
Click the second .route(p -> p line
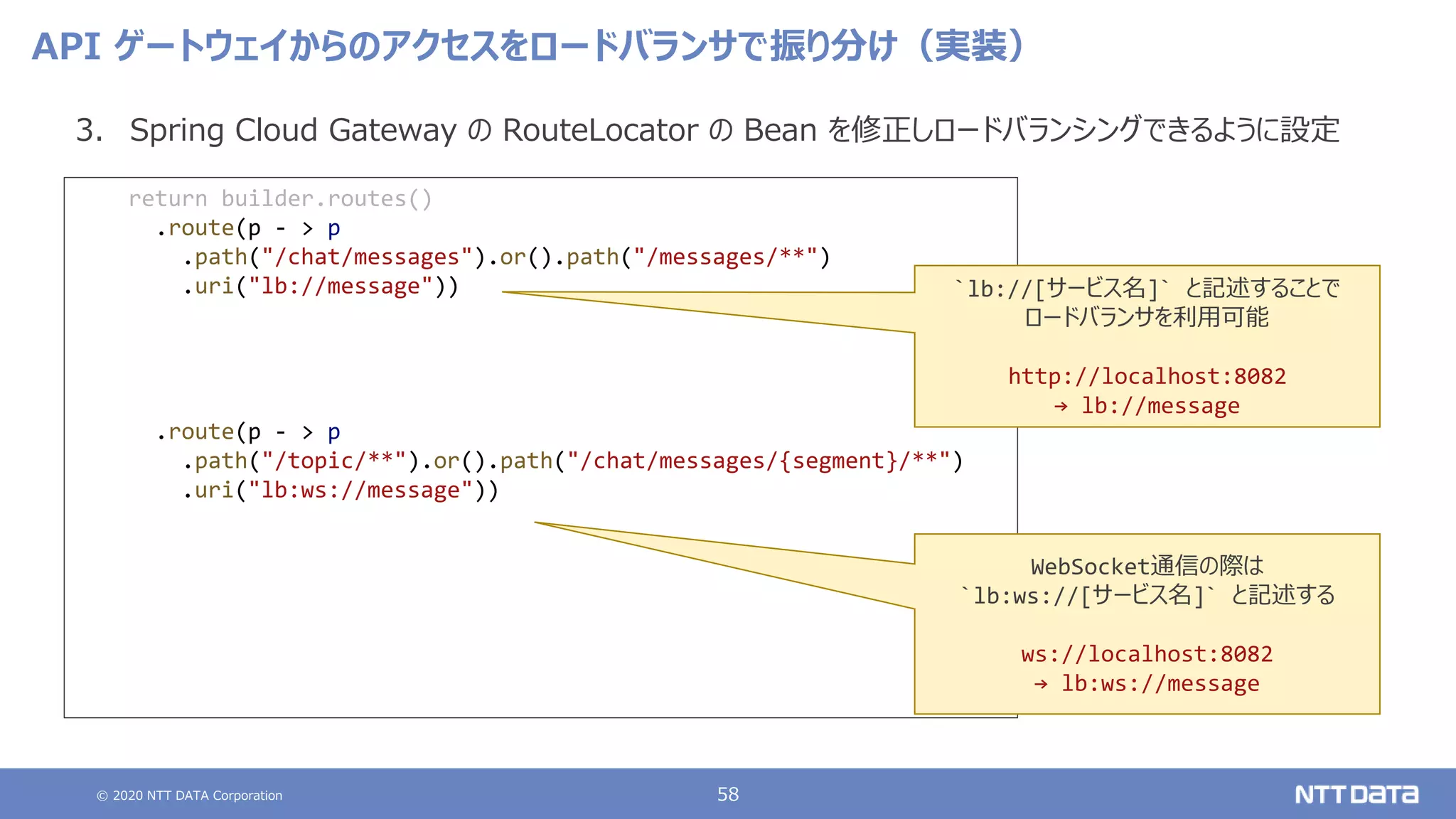pyautogui.click(x=248, y=432)
